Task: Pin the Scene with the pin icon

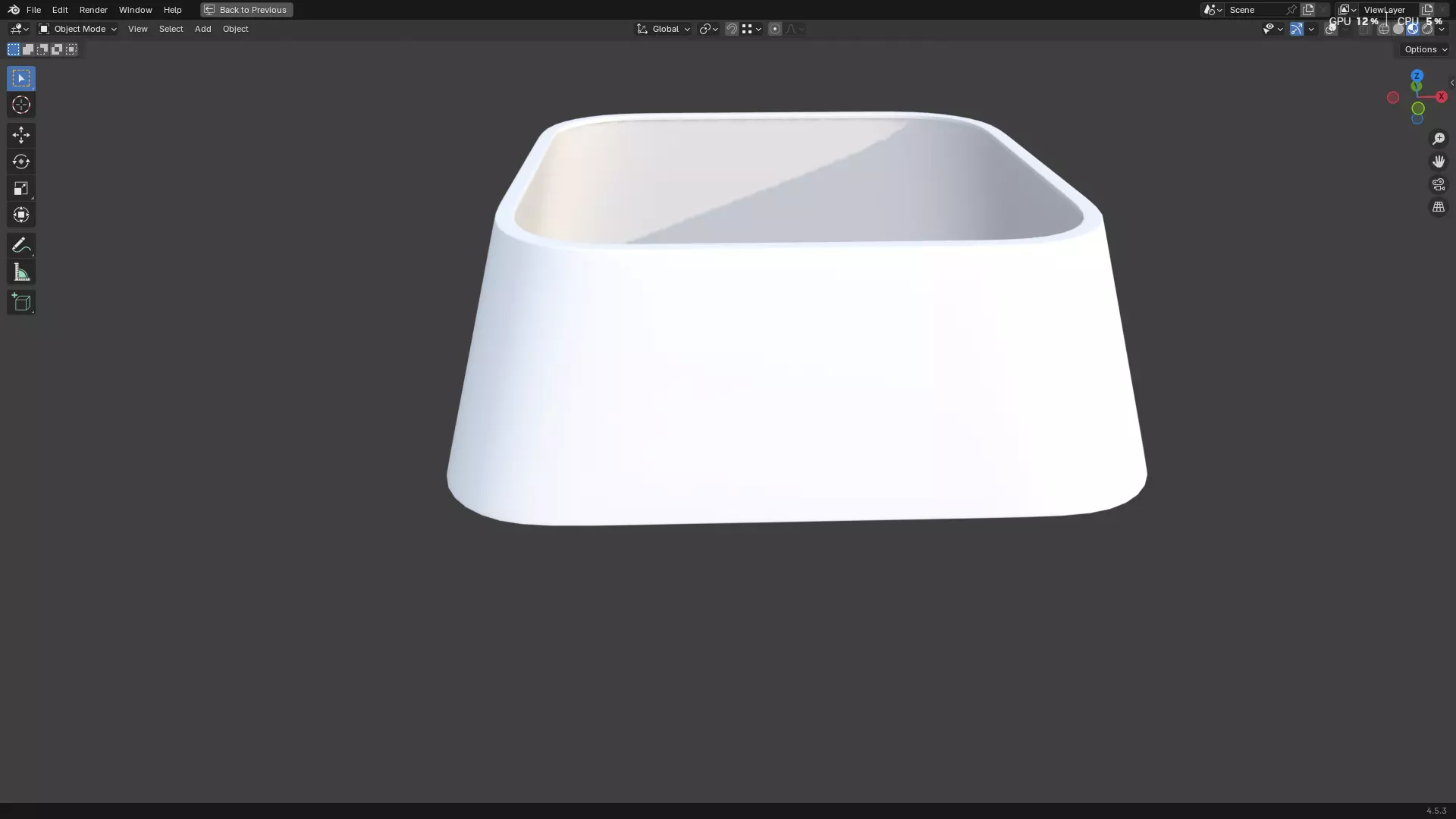Action: pos(1291,10)
